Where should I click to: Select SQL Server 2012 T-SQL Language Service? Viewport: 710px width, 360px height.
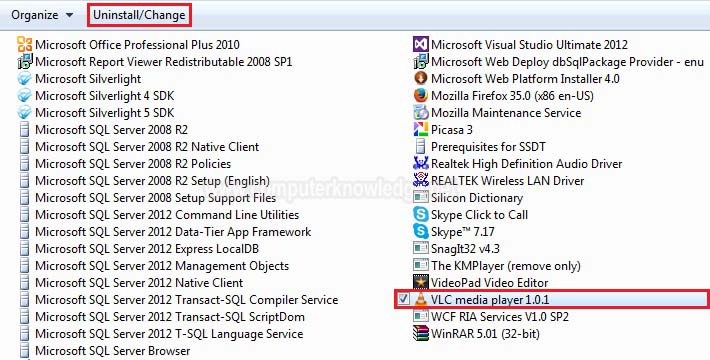[169, 334]
